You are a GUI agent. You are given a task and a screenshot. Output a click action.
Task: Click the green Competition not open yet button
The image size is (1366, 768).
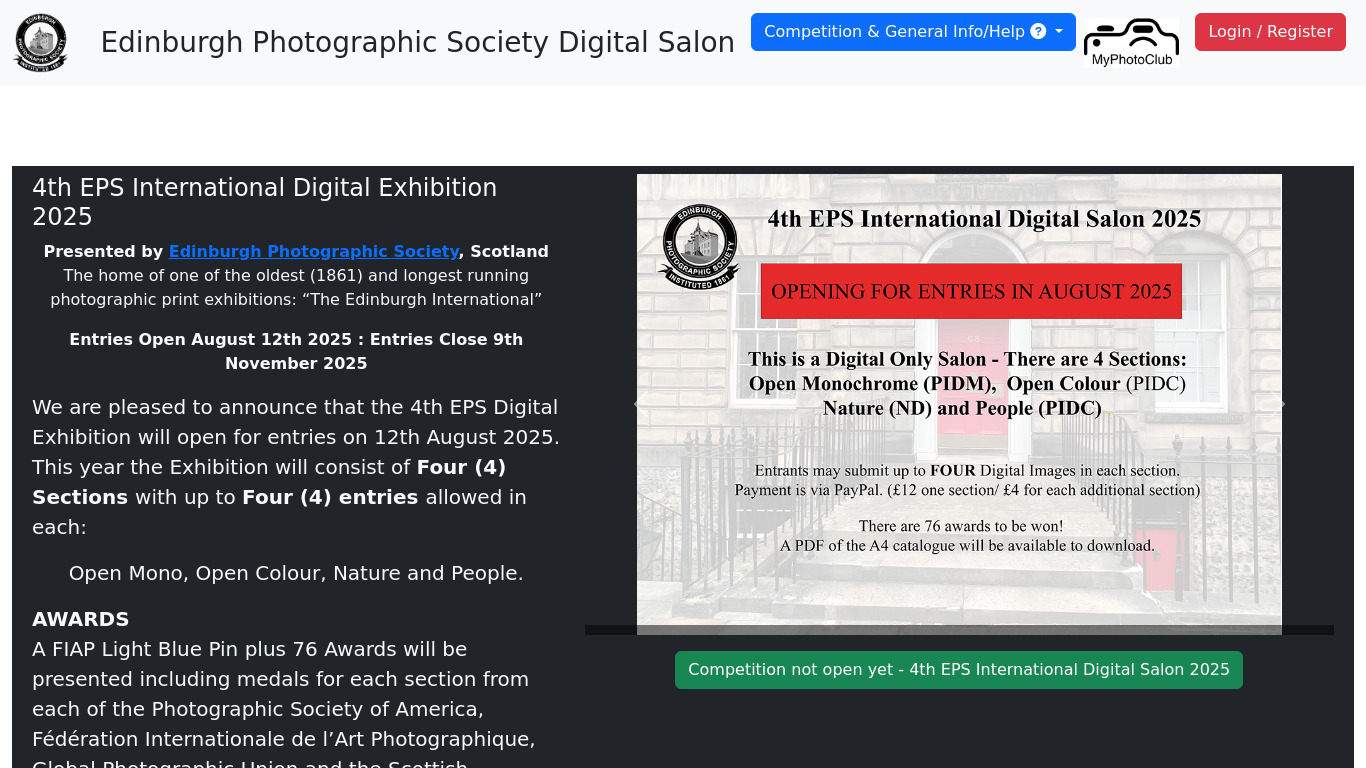pyautogui.click(x=958, y=670)
